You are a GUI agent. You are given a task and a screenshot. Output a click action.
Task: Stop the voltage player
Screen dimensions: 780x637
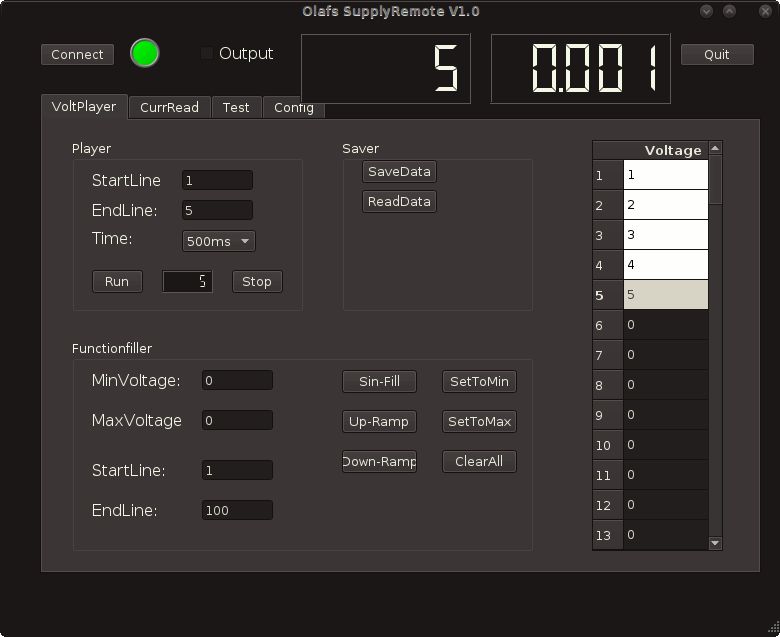coord(257,281)
